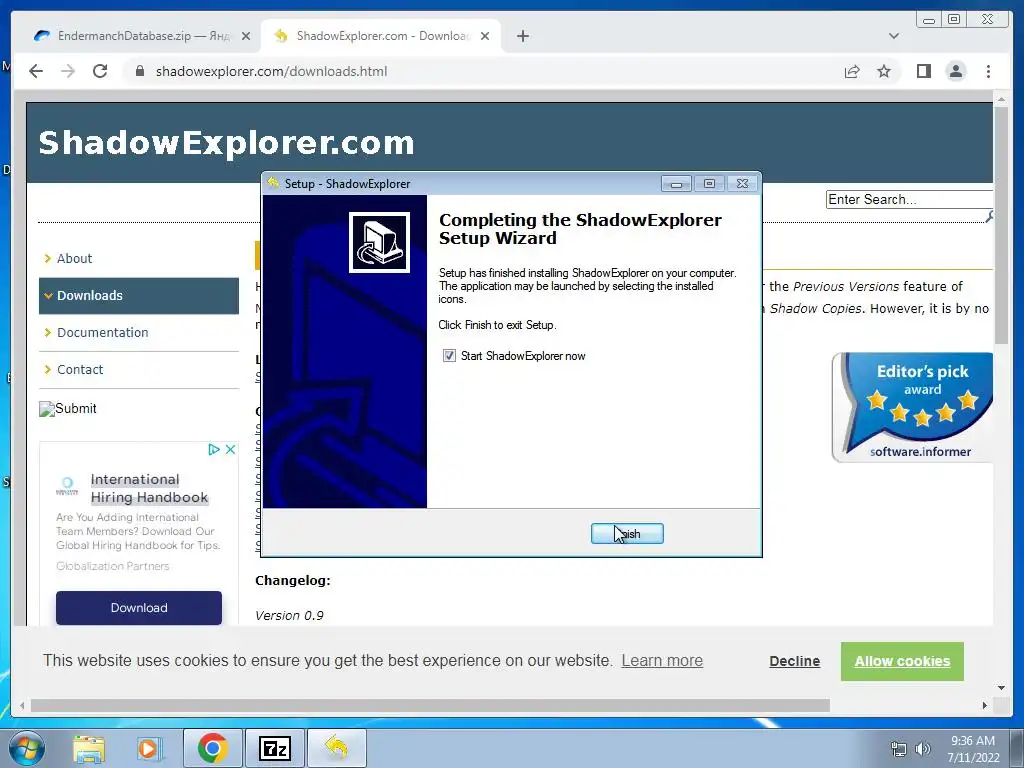Click the ad Download button
Viewport: 1024px width, 768px height.
click(x=138, y=608)
